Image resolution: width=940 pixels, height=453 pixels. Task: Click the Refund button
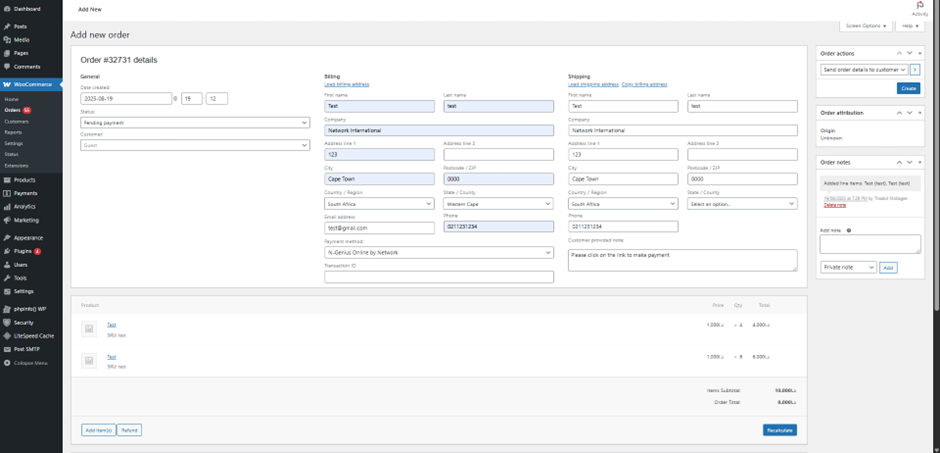[129, 430]
